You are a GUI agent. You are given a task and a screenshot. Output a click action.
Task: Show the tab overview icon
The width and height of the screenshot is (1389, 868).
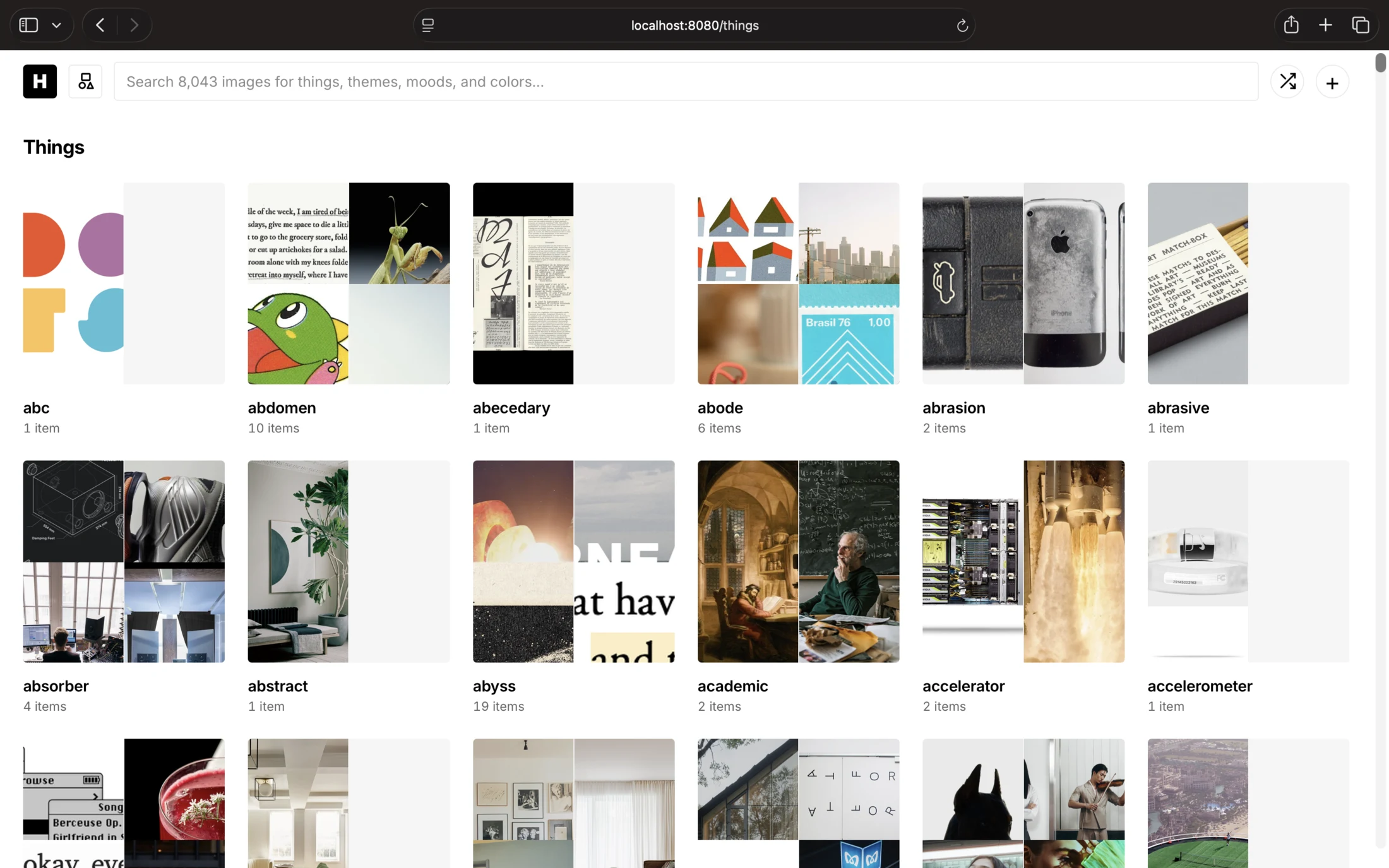(1360, 25)
